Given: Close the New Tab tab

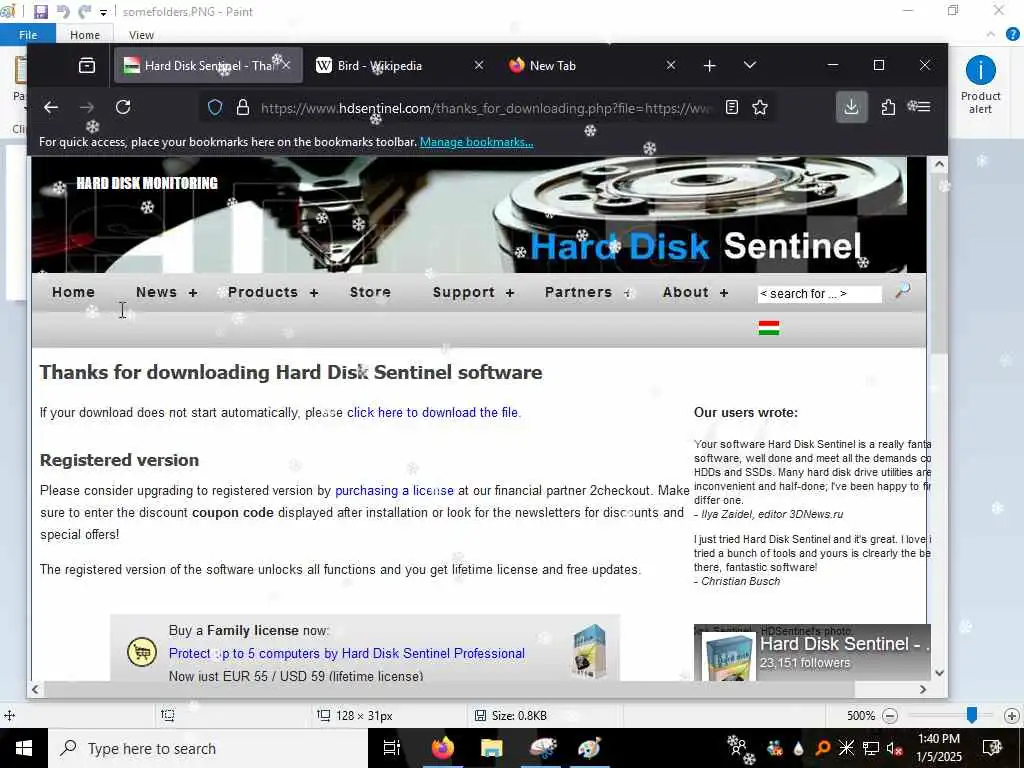Looking at the screenshot, I should pos(671,65).
